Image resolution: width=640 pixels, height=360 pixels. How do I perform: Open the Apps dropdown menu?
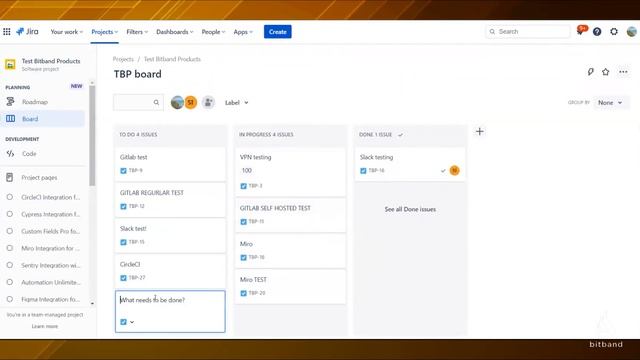[x=243, y=32]
